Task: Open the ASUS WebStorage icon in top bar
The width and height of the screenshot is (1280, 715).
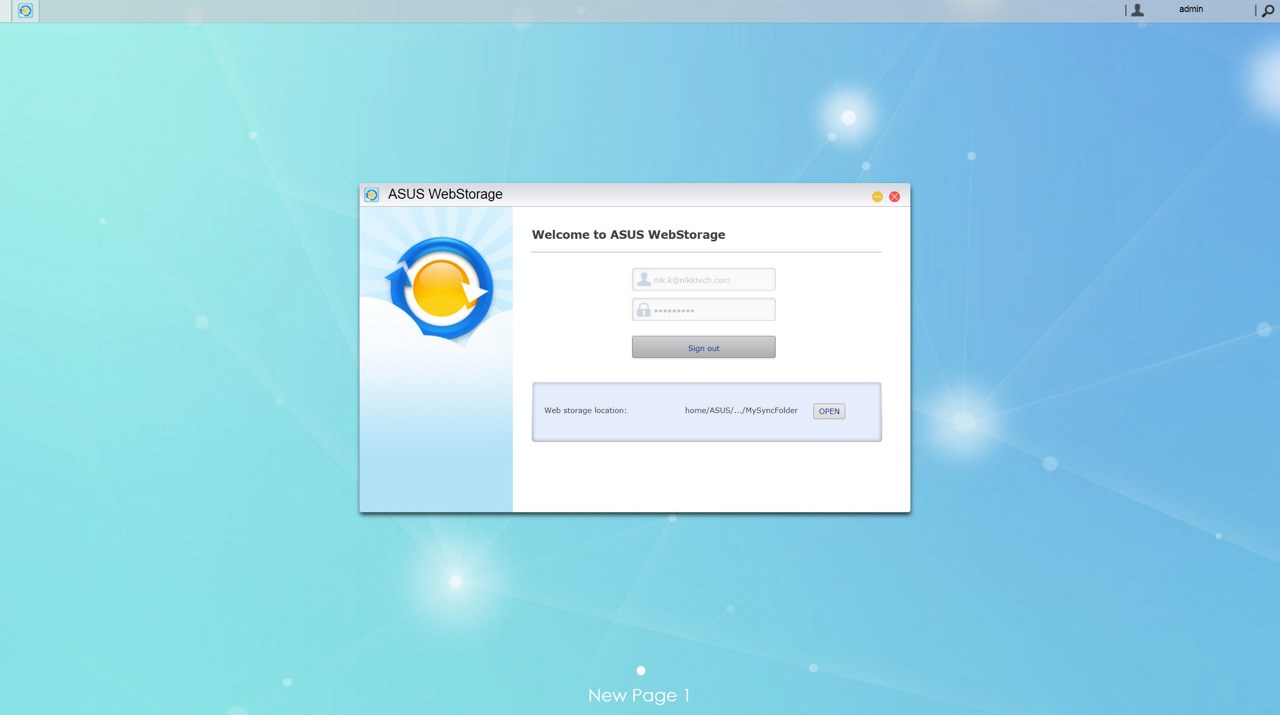Action: (x=26, y=11)
